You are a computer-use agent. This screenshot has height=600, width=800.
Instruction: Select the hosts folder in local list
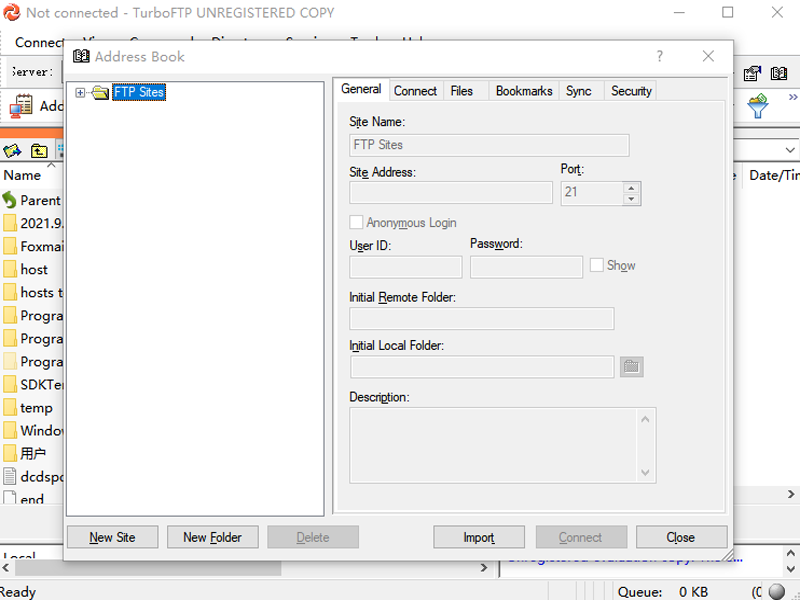[33, 292]
